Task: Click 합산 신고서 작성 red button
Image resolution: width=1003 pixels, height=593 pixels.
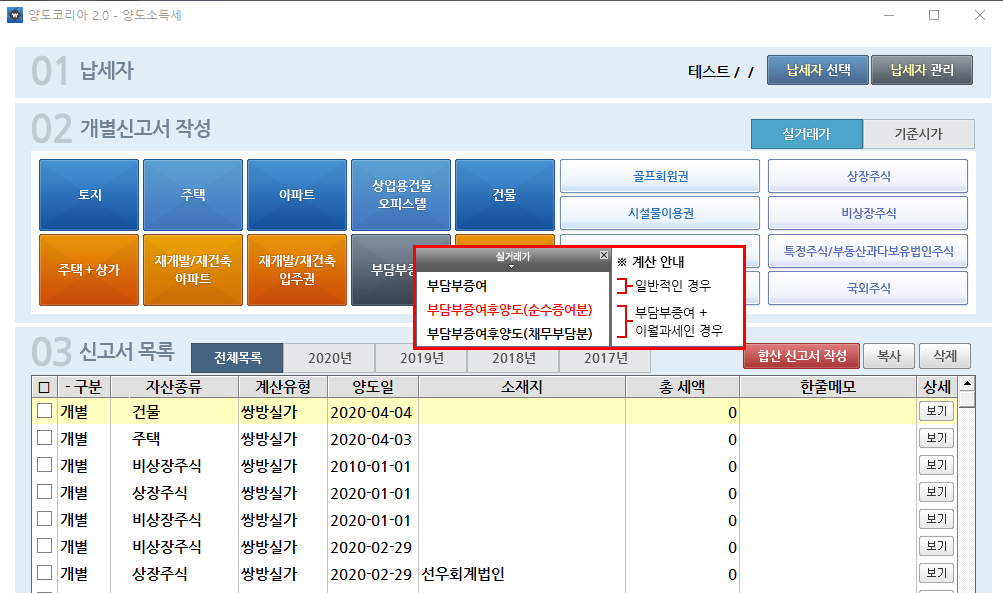Action: (x=802, y=356)
